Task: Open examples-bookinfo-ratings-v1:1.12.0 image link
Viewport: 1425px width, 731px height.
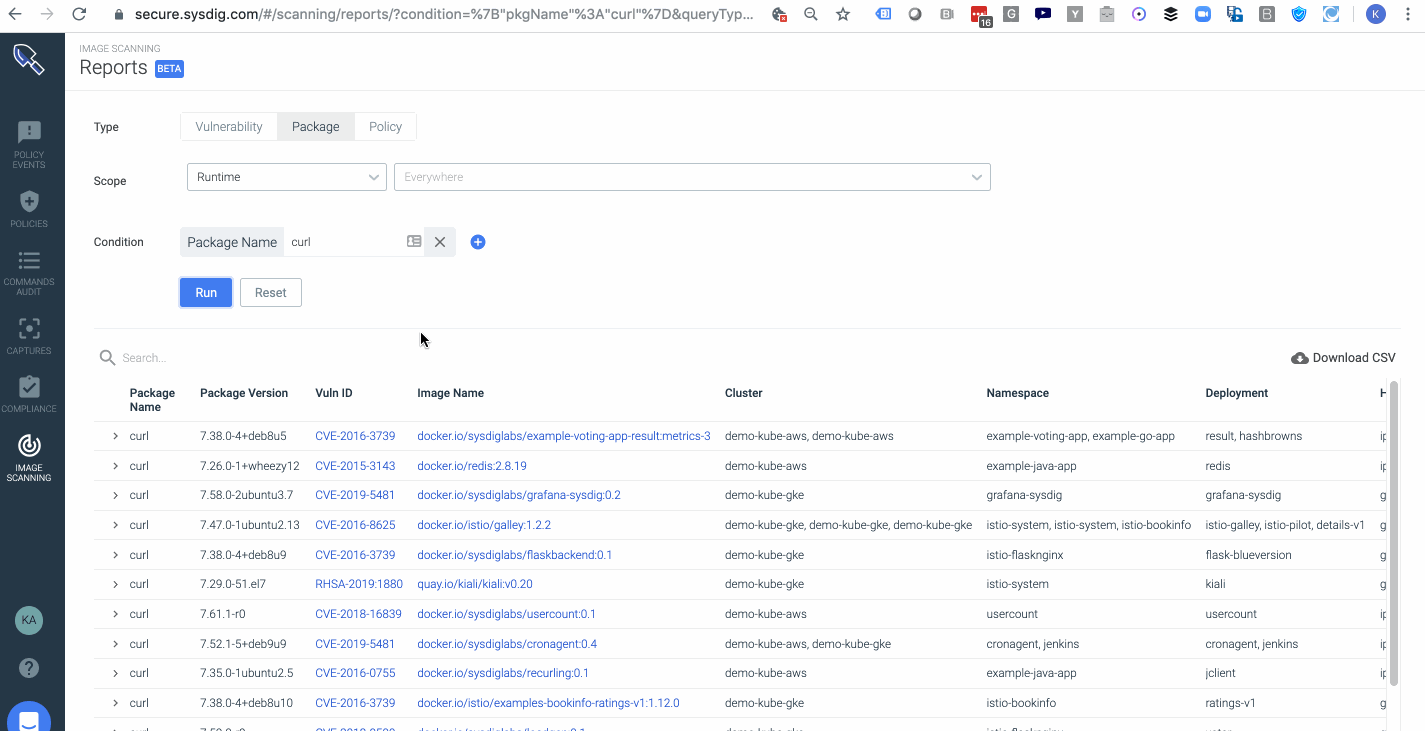Action: tap(548, 703)
